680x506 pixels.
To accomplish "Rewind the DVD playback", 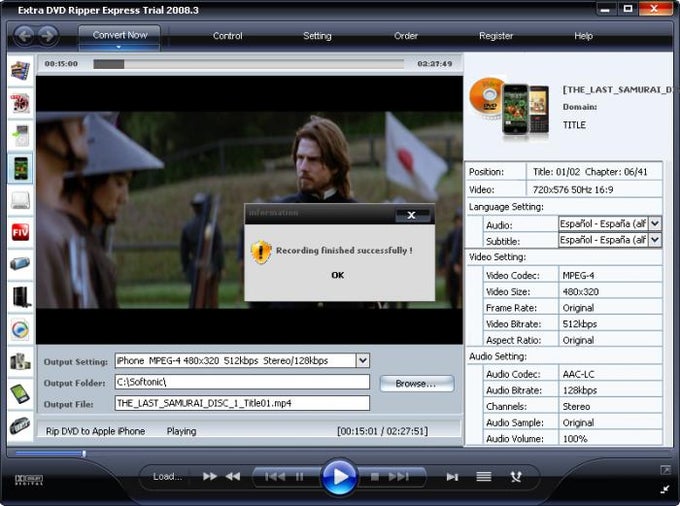I will (x=233, y=477).
